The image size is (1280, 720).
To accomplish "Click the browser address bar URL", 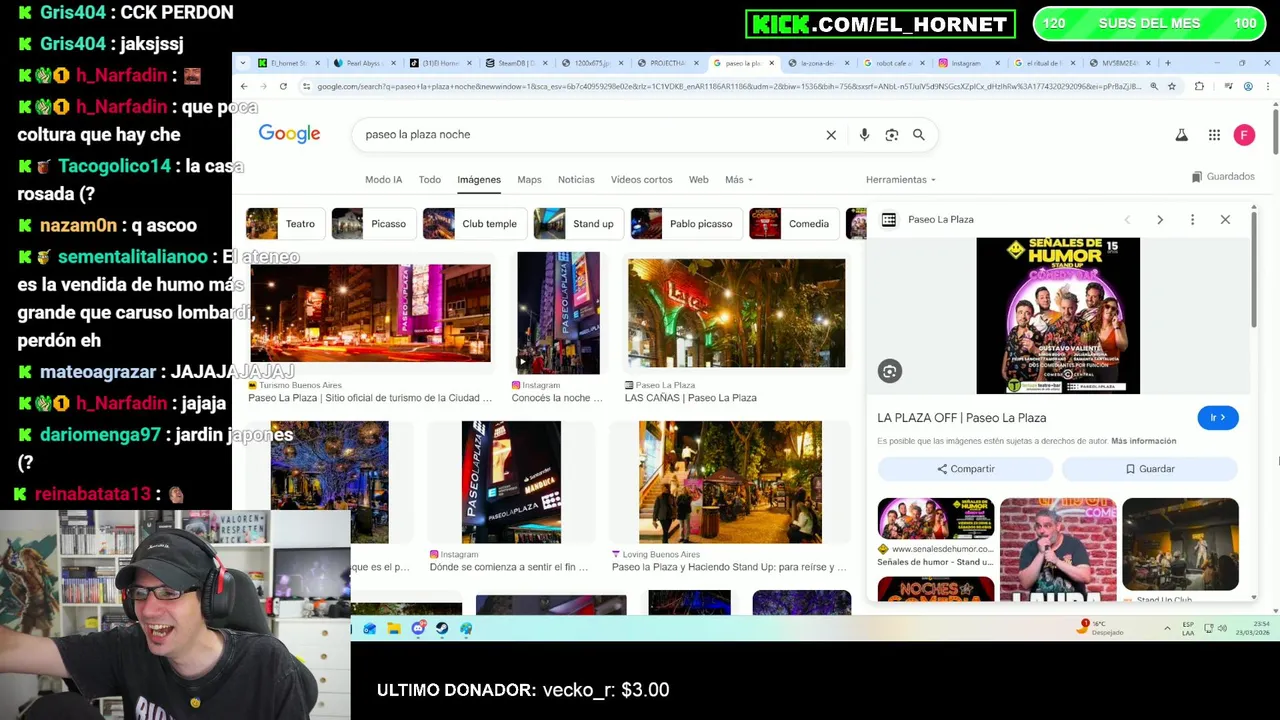I will click(728, 86).
